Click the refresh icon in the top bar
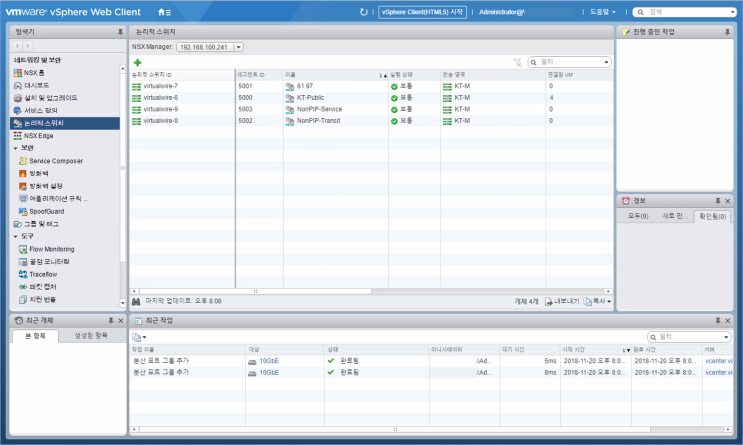 (363, 12)
